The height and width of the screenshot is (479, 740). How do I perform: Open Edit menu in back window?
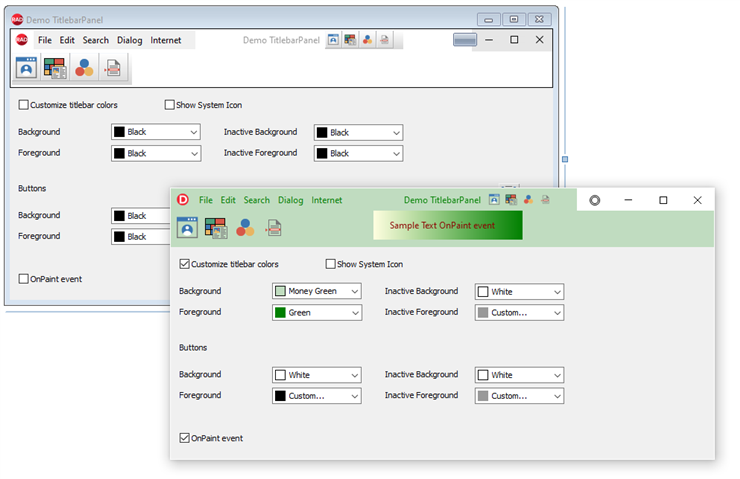click(67, 40)
